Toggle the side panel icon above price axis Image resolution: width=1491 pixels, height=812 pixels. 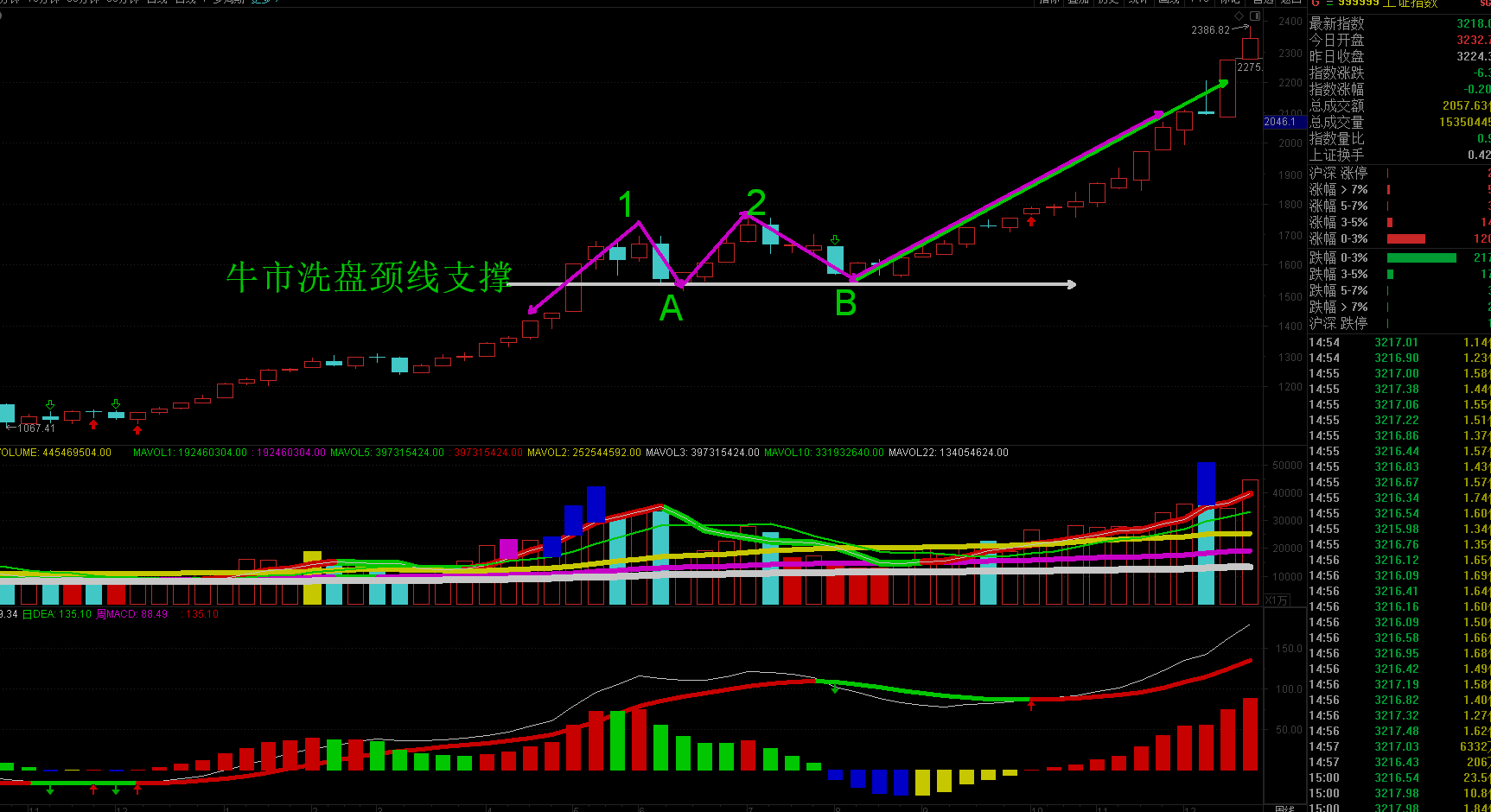click(x=1255, y=16)
